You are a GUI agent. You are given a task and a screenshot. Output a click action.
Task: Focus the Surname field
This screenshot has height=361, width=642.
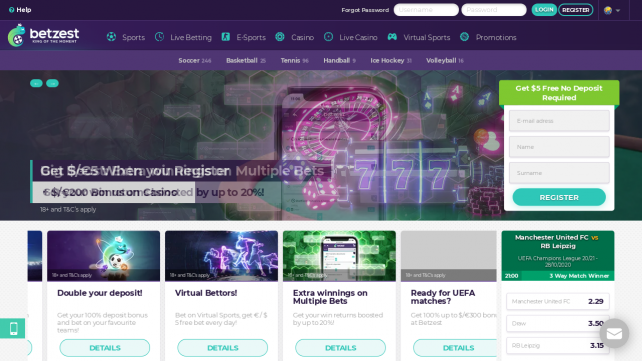click(x=559, y=173)
